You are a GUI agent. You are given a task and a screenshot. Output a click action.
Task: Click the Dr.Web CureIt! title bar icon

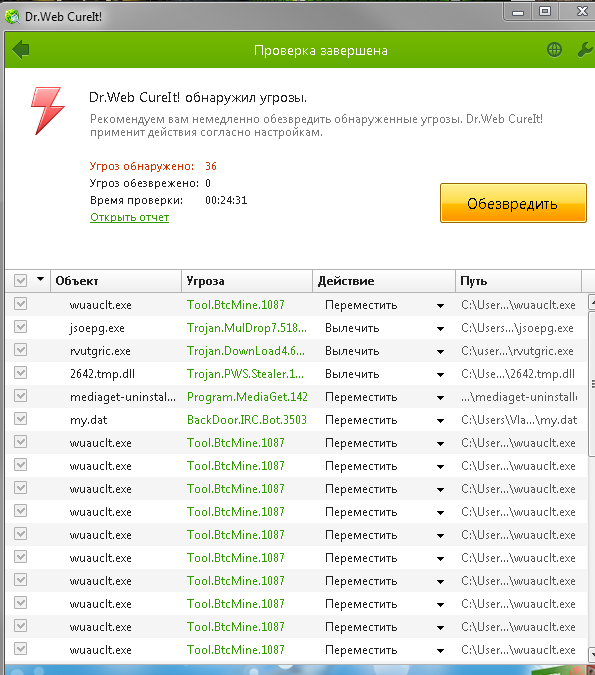(x=12, y=17)
